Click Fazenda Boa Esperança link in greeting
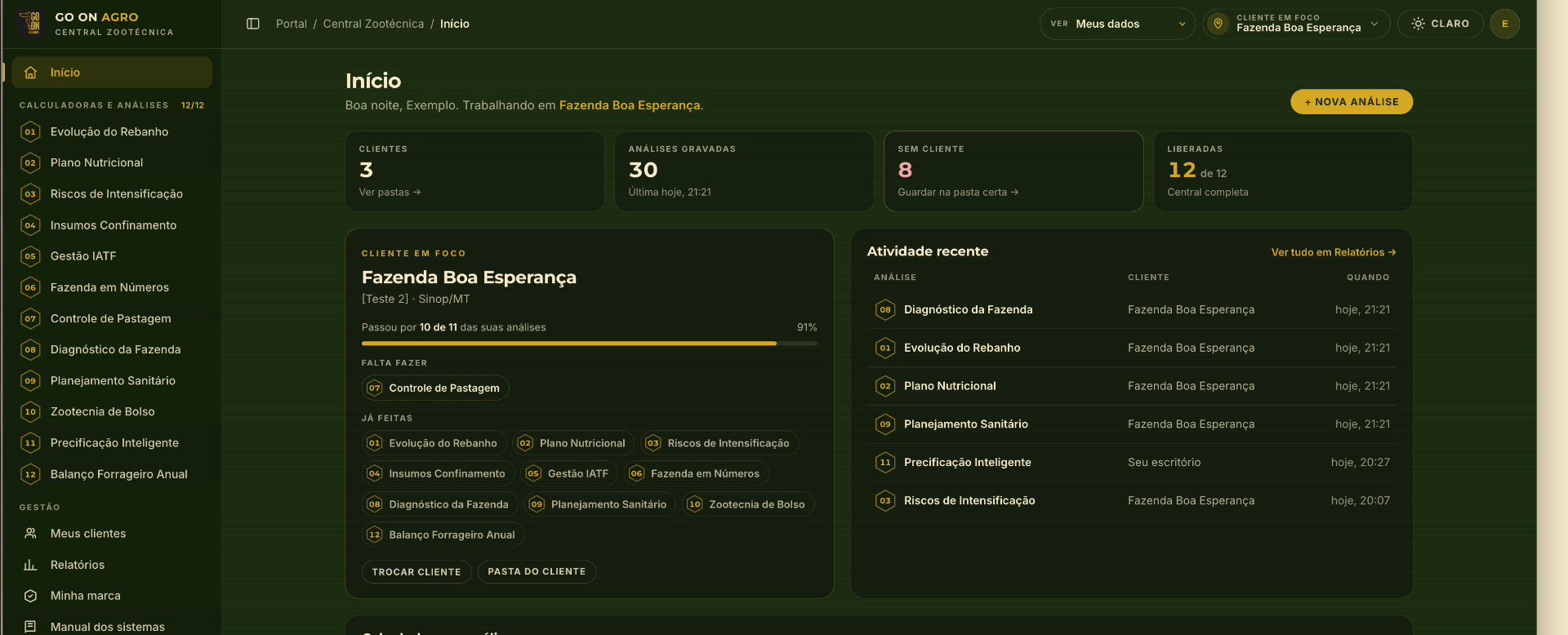Image resolution: width=1568 pixels, height=635 pixels. [x=630, y=105]
